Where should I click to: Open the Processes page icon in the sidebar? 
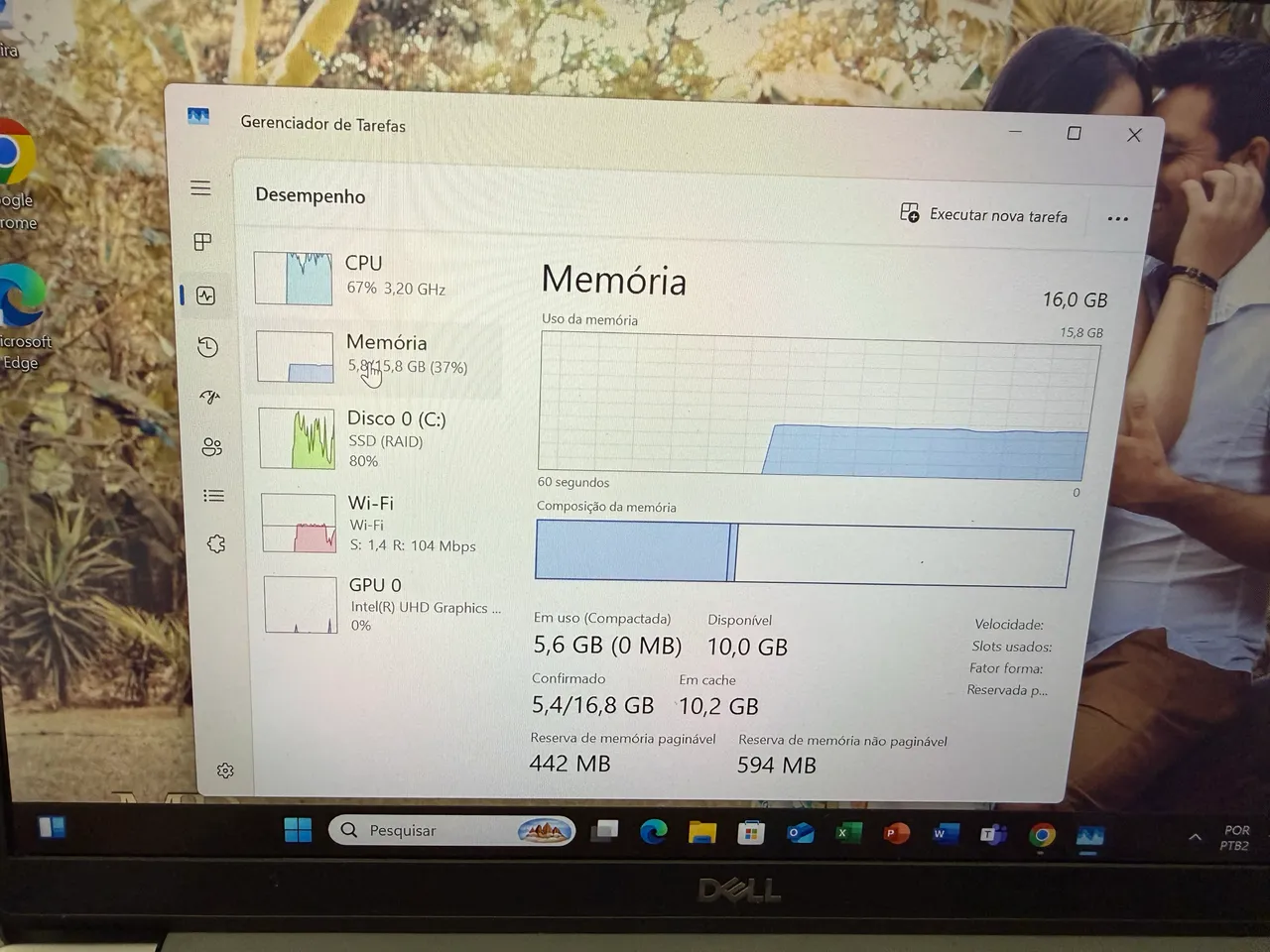[203, 241]
